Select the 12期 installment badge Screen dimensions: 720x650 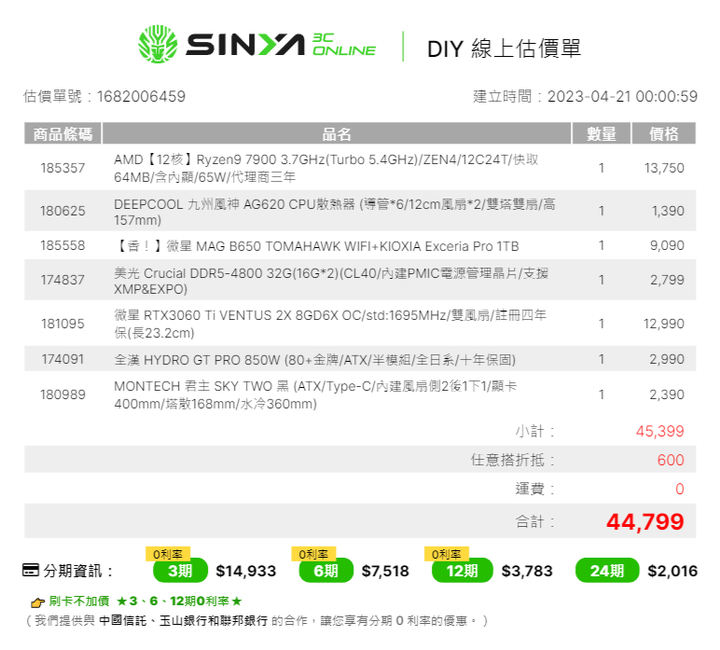(x=462, y=571)
